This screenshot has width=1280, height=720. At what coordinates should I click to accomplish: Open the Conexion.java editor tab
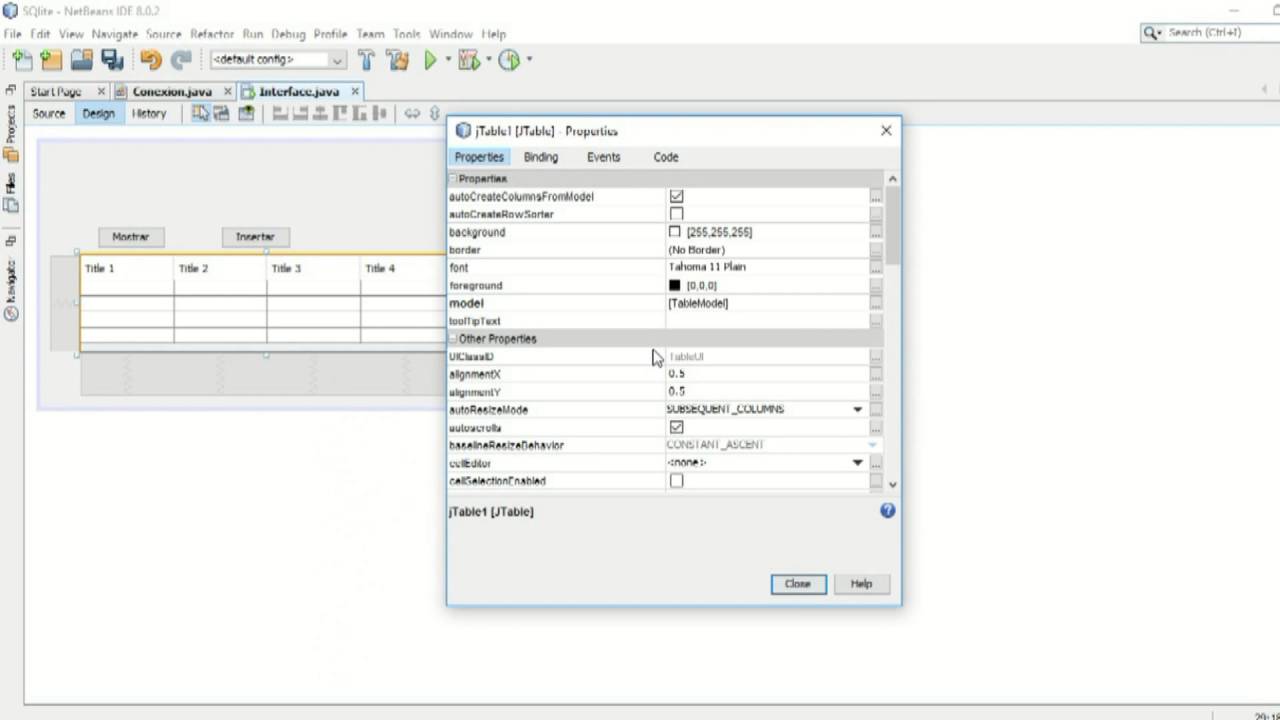pos(172,91)
